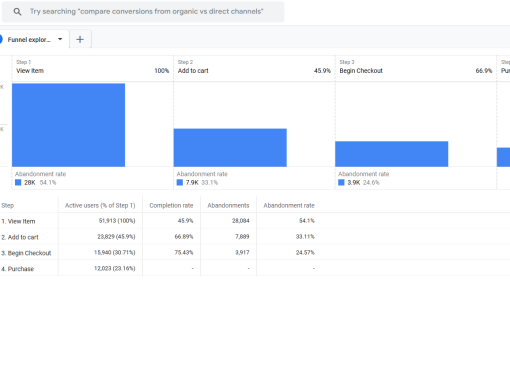The height and width of the screenshot is (382, 510).
Task: Click the search magnifier icon
Action: pos(17,12)
